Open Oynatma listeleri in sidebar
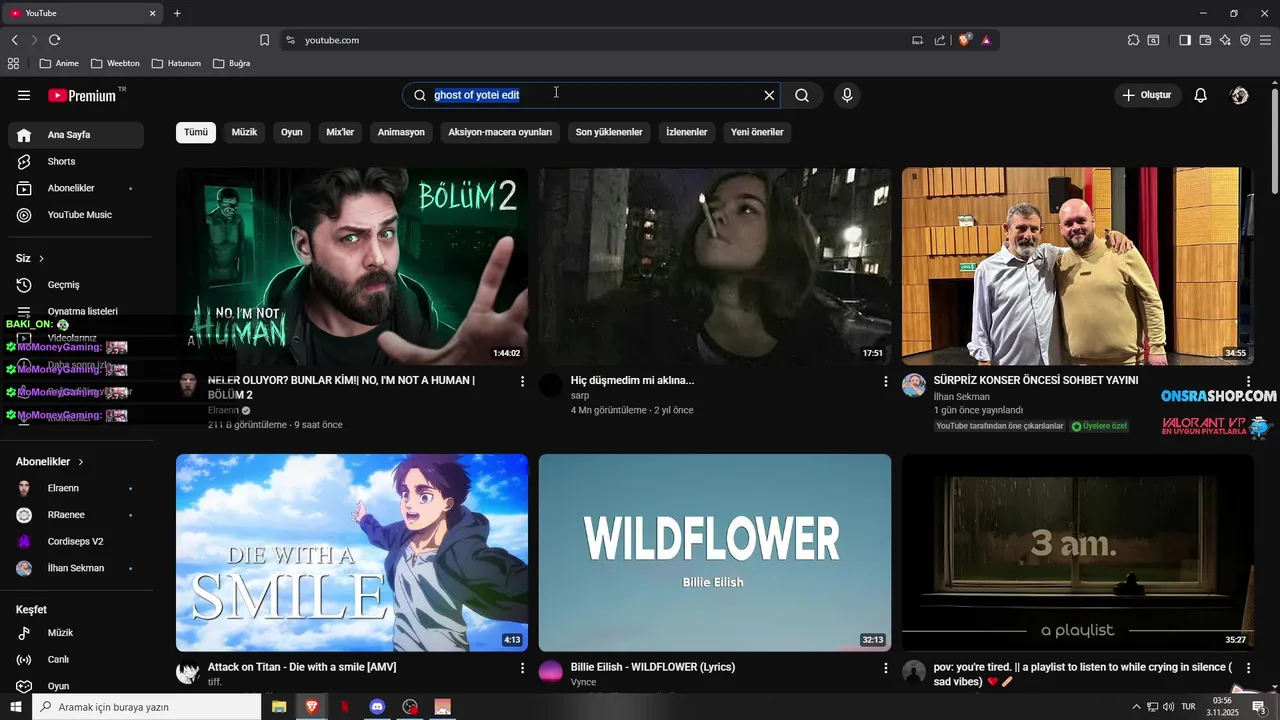Viewport: 1280px width, 720px height. (76, 311)
